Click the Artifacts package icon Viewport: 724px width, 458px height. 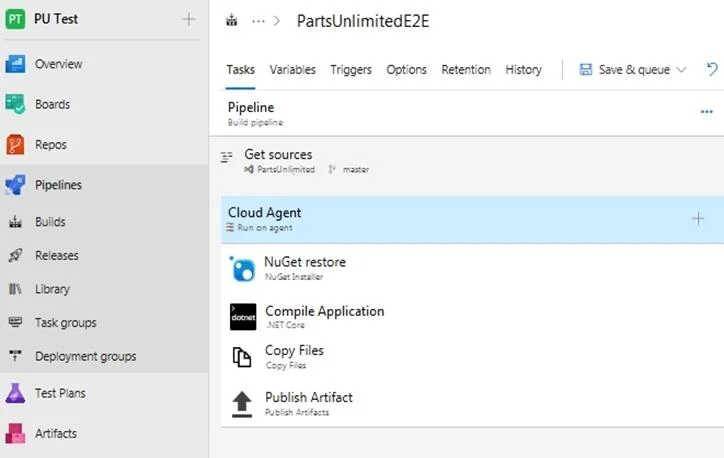(15, 434)
